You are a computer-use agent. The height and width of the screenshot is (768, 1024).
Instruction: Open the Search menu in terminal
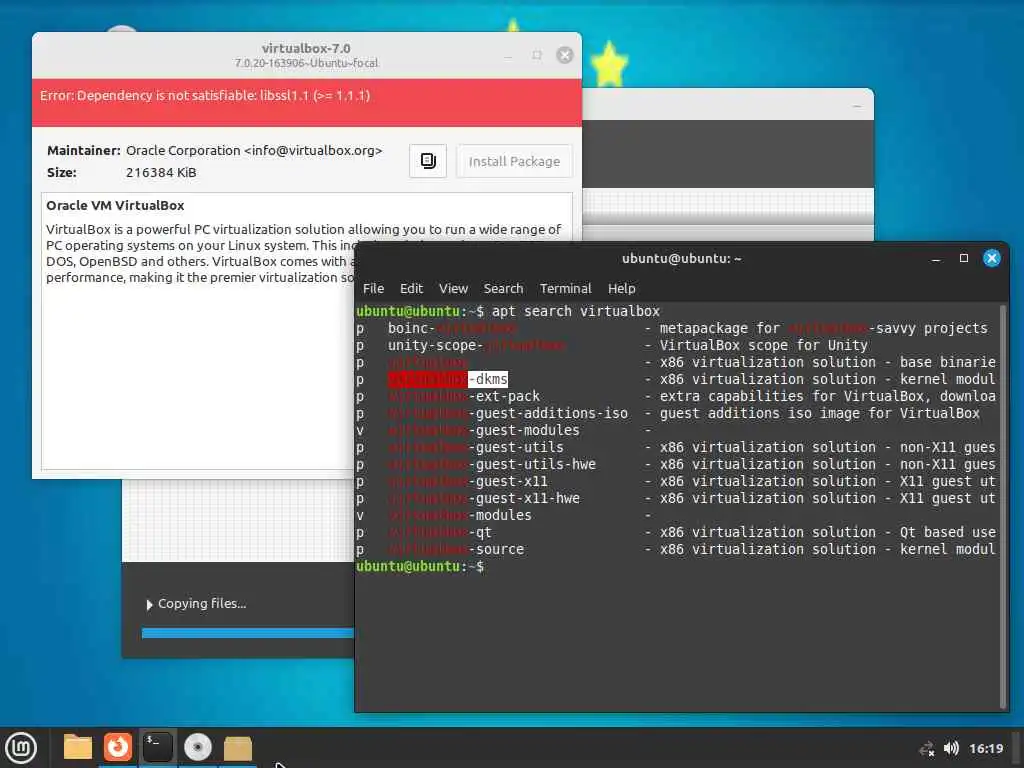tap(503, 288)
